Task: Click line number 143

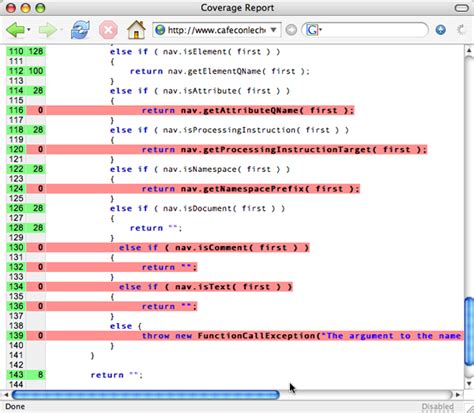Action: click(16, 375)
